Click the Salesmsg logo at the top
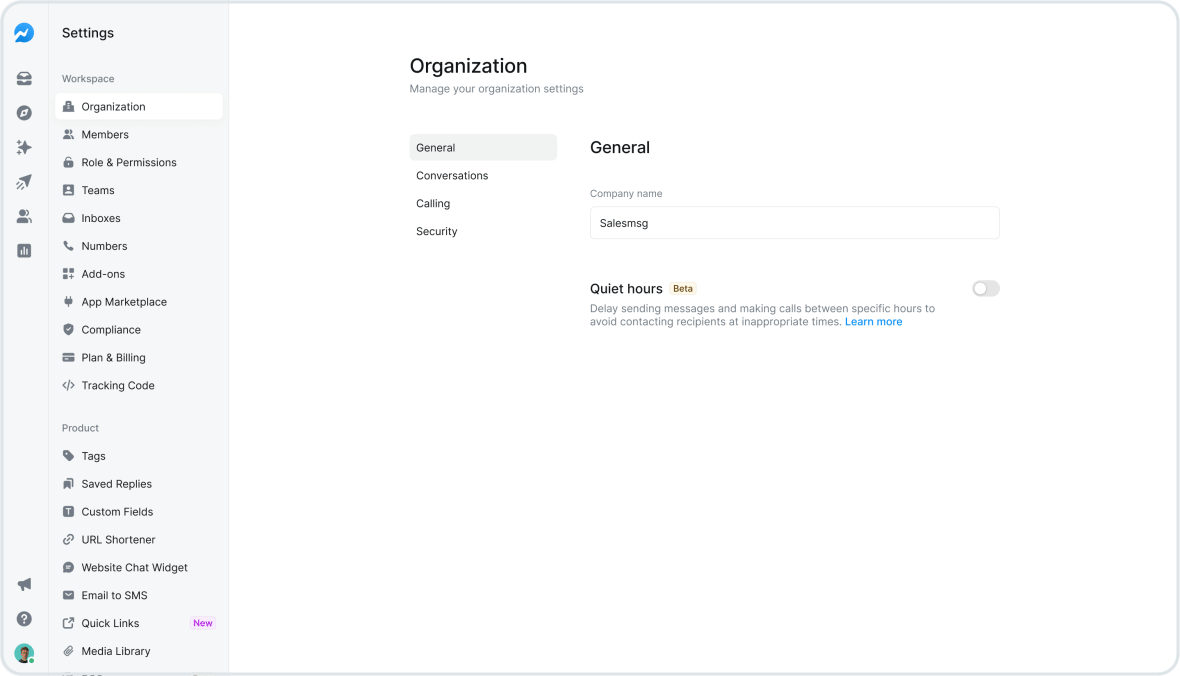This screenshot has height=676, width=1180. tap(24, 32)
